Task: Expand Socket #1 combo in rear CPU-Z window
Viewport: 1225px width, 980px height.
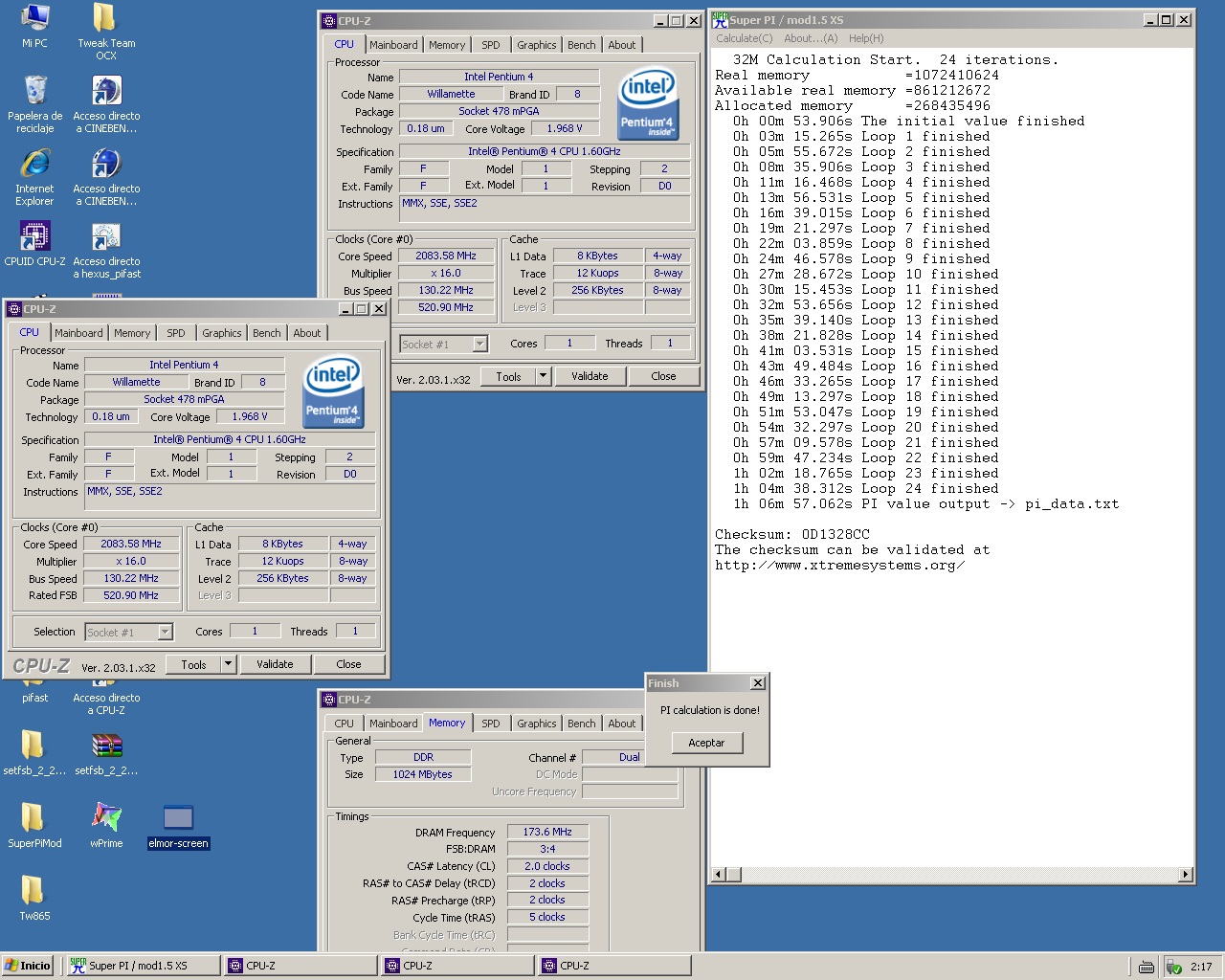Action: [x=479, y=344]
